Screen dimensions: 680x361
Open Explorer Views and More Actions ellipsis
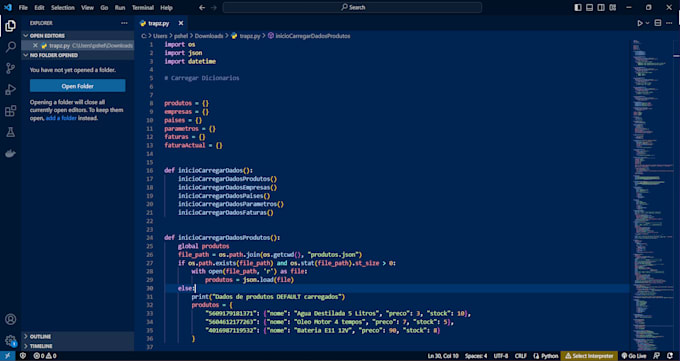click(x=124, y=23)
